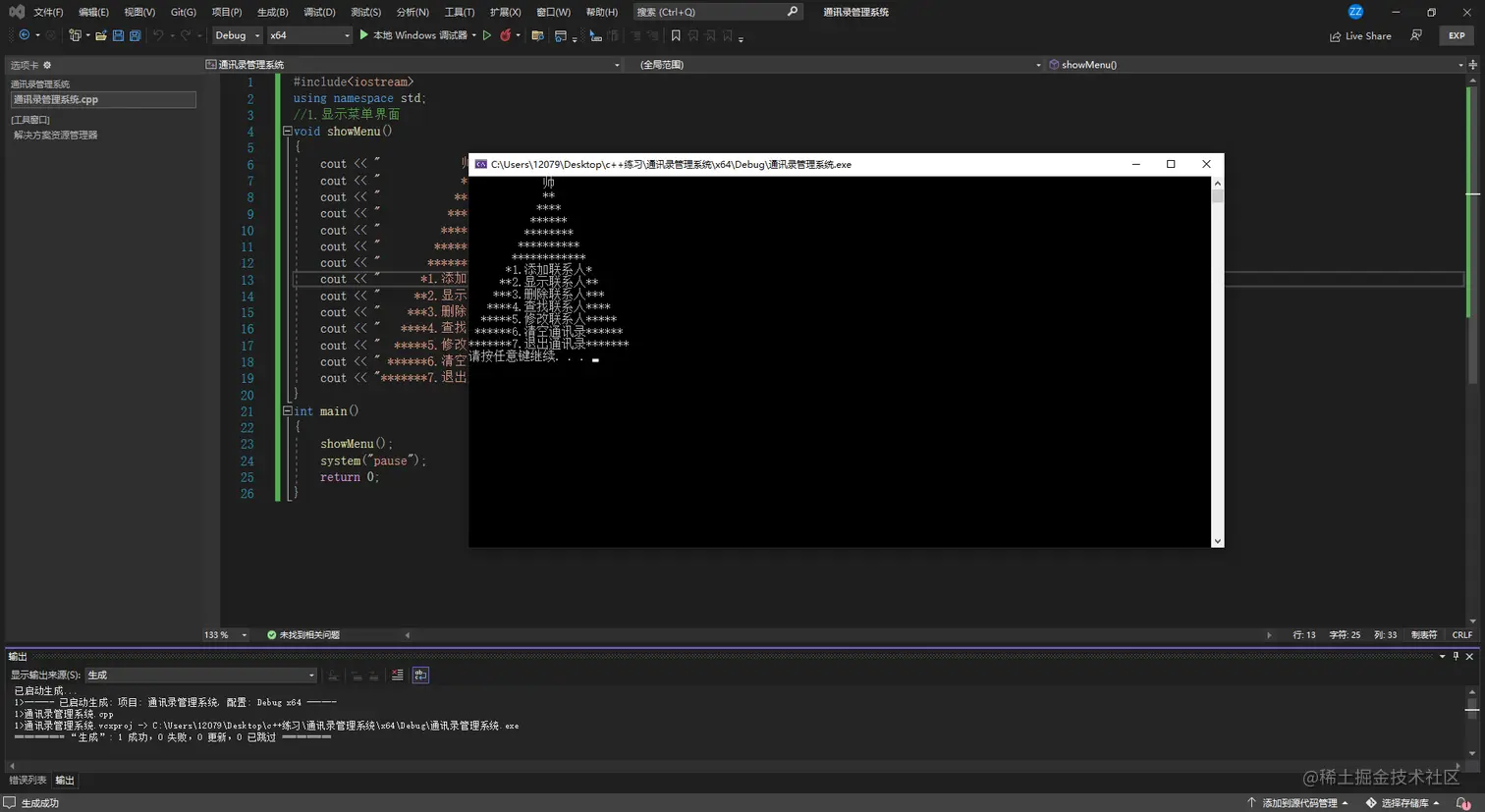Click the save file icon

click(x=118, y=35)
